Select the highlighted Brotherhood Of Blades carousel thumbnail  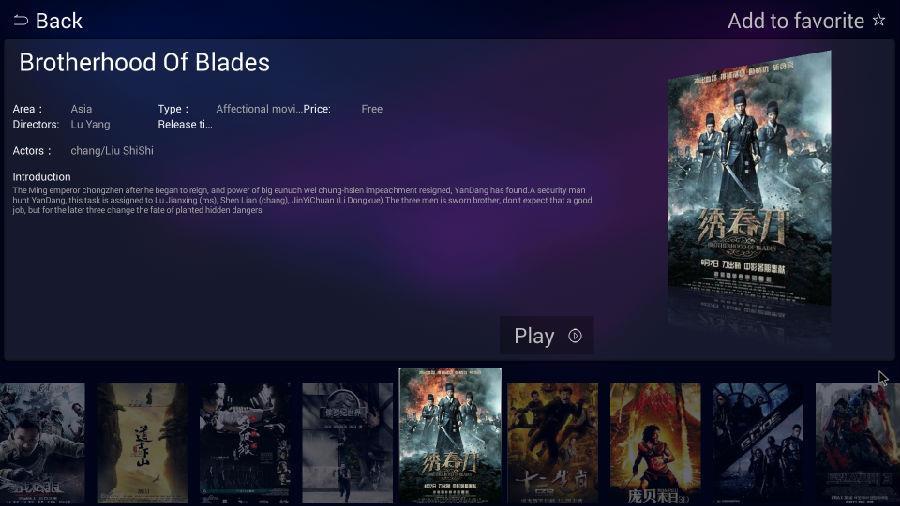pos(450,436)
